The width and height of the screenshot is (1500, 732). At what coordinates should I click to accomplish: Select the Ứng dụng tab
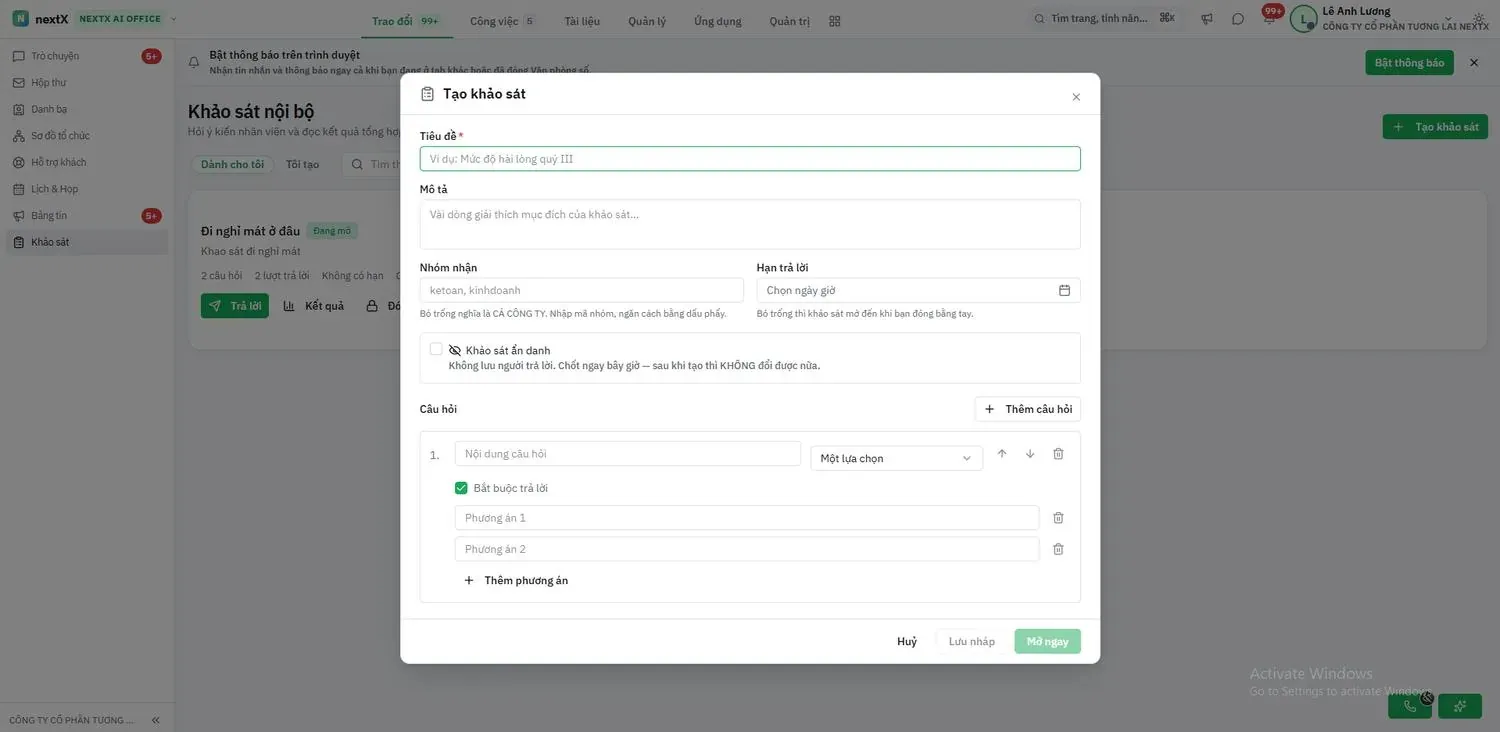tap(718, 21)
